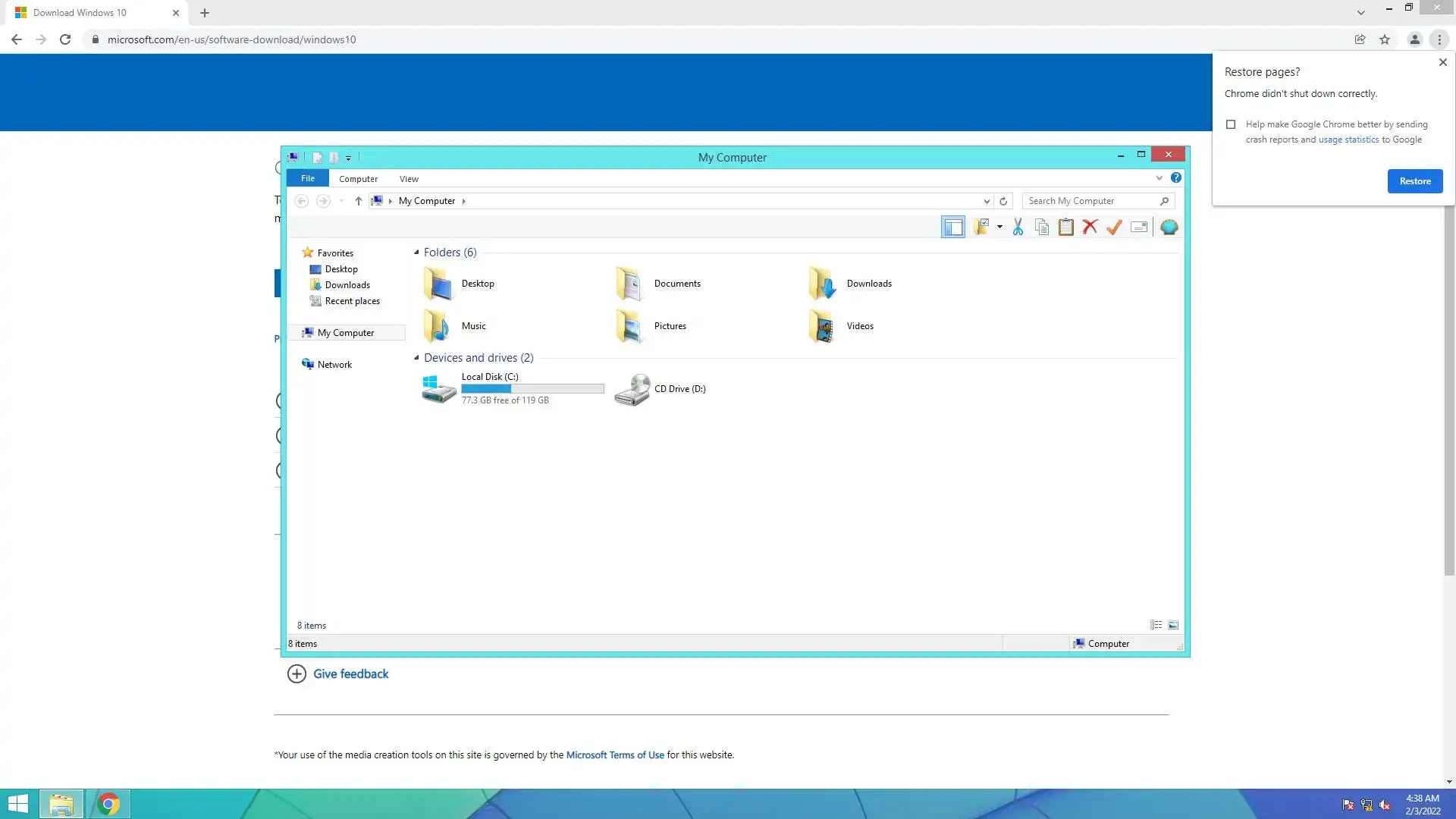The image size is (1456, 819).
Task: Click the Classic Shell settings shell icon
Action: (x=1169, y=227)
